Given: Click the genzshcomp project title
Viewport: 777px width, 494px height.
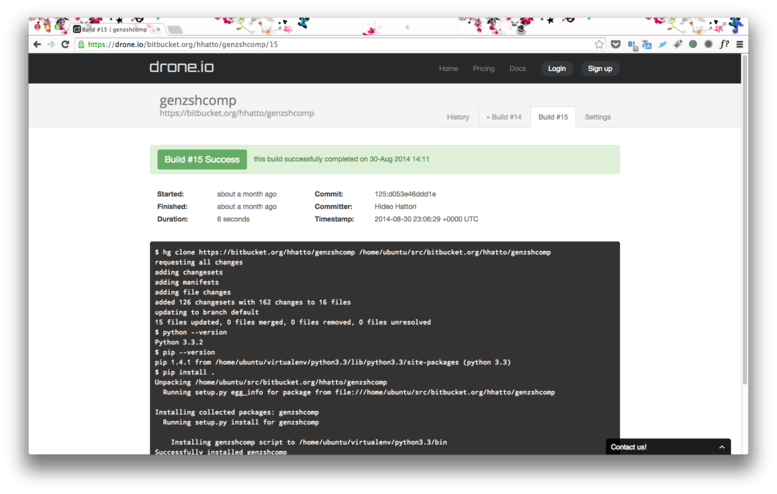Looking at the screenshot, I should (x=198, y=100).
